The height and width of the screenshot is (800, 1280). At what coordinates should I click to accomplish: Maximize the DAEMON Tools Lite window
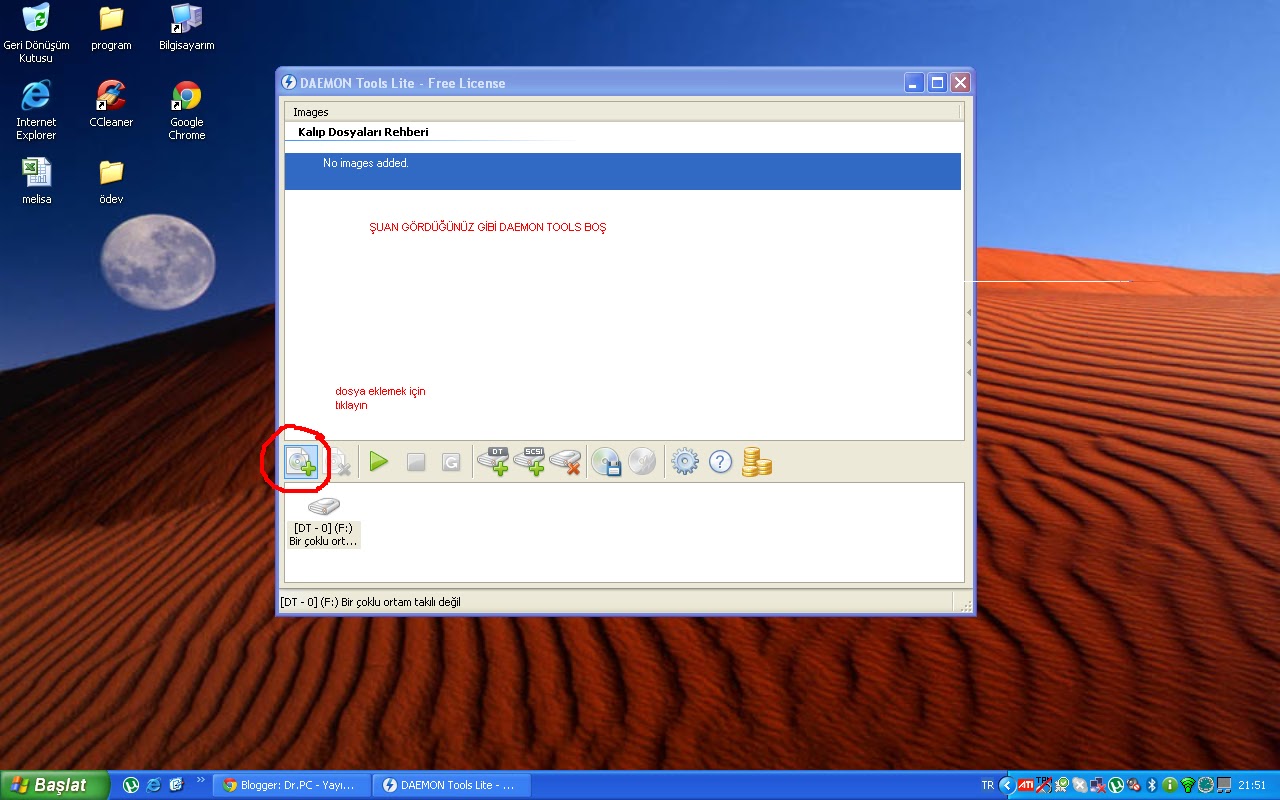937,83
